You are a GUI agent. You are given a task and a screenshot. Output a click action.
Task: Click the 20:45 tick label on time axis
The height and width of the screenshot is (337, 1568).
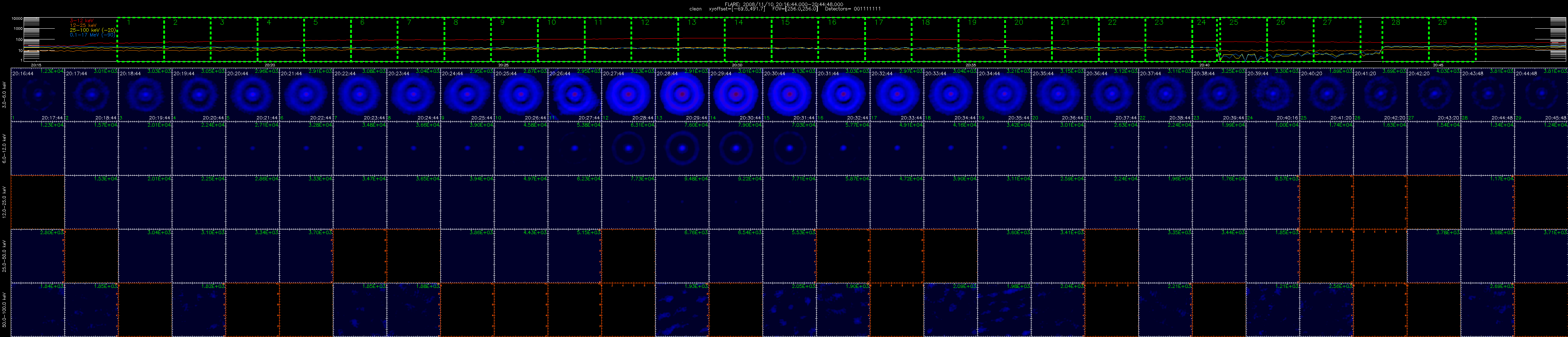click(1438, 65)
